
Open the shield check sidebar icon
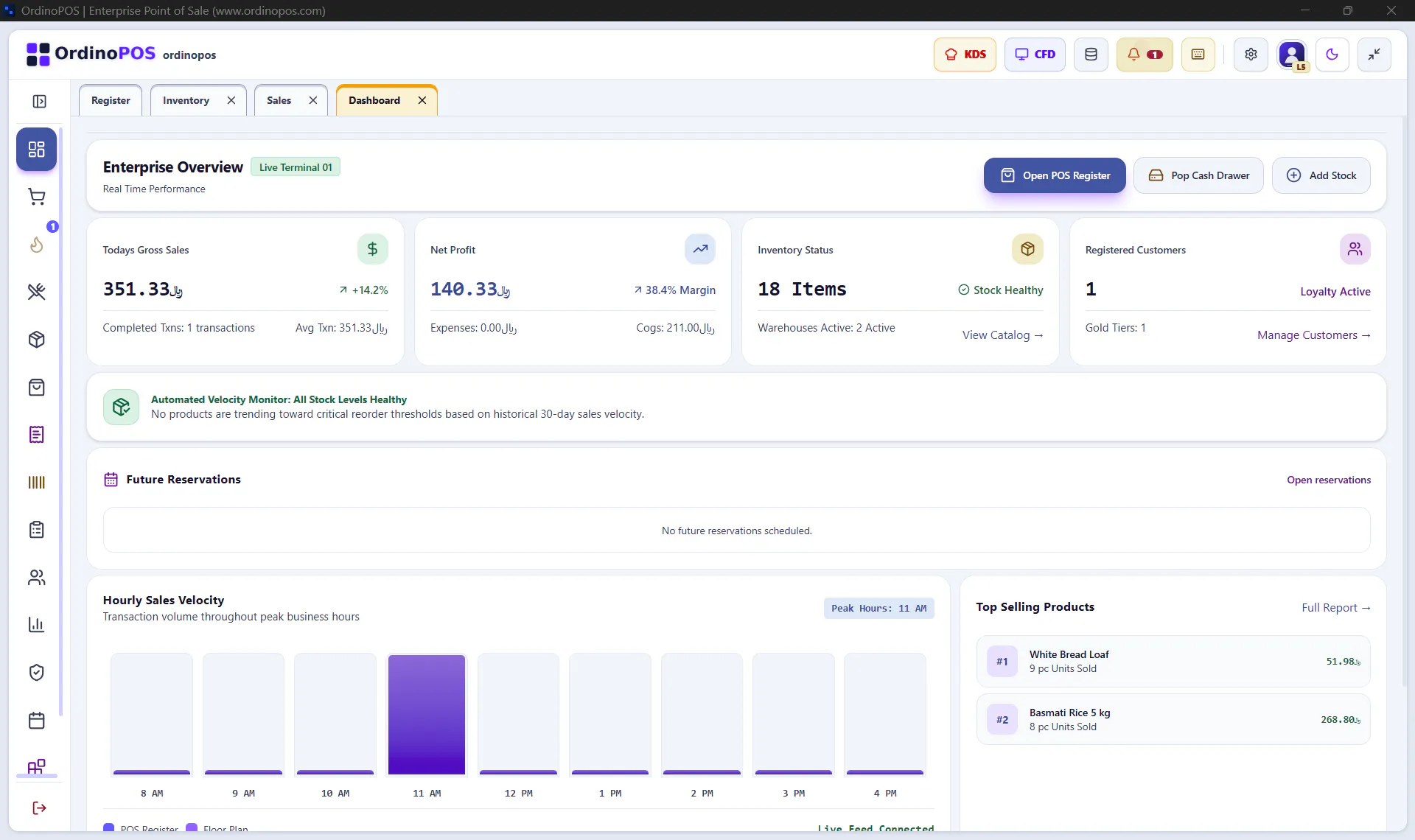36,672
